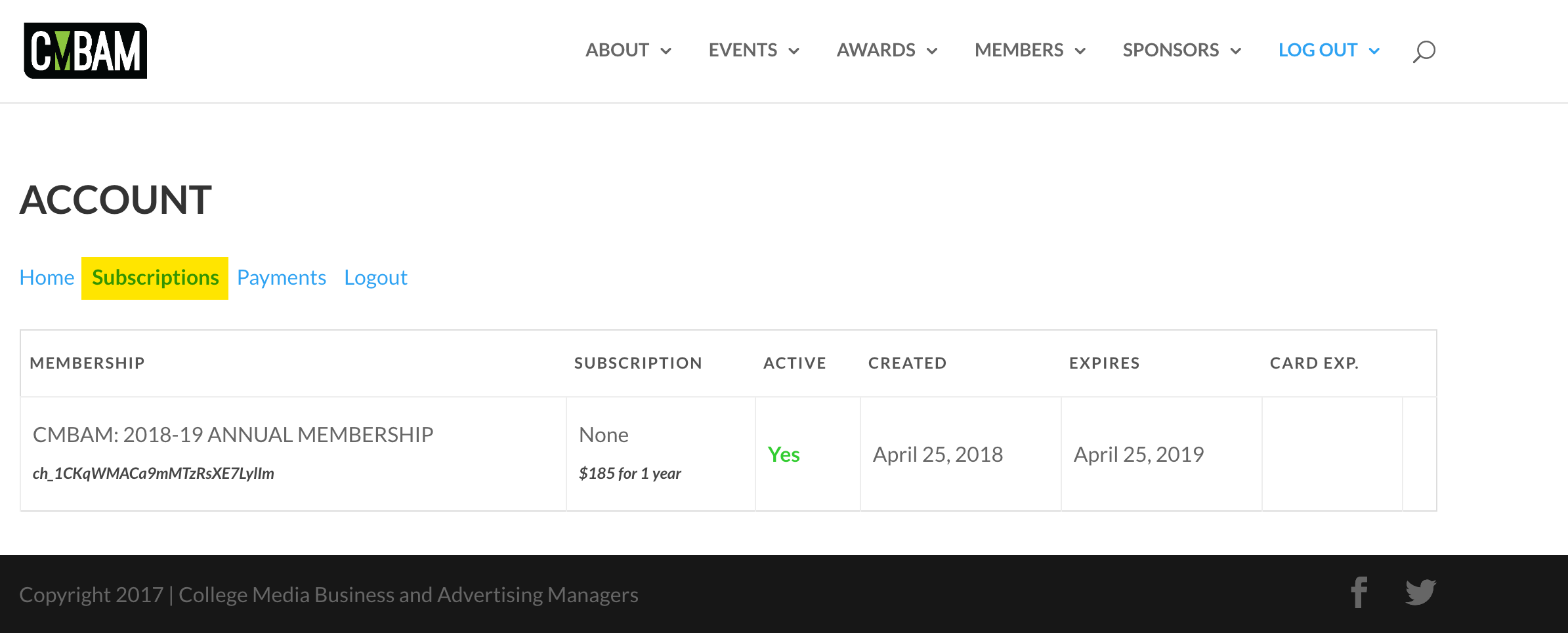1568x633 pixels.
Task: Expand the LOG OUT menu chevron
Action: [x=1374, y=51]
